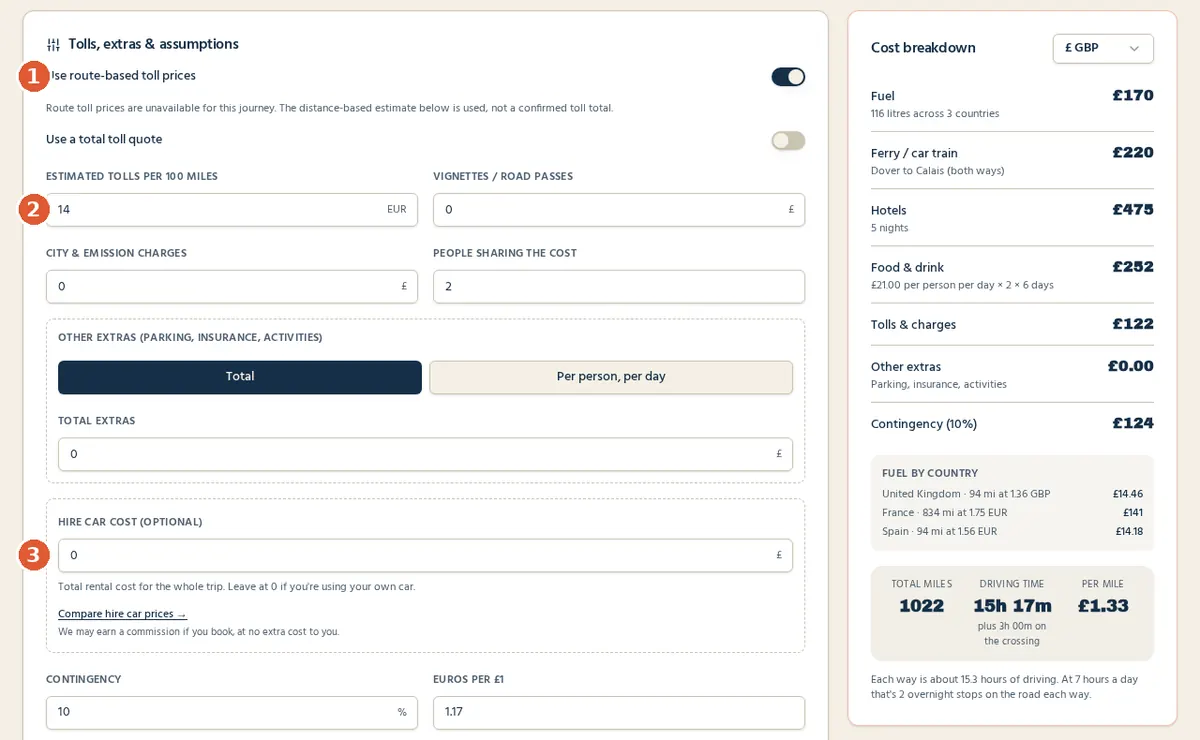Click the Other extras £0.00 amount
The image size is (1200, 740).
click(x=1130, y=366)
